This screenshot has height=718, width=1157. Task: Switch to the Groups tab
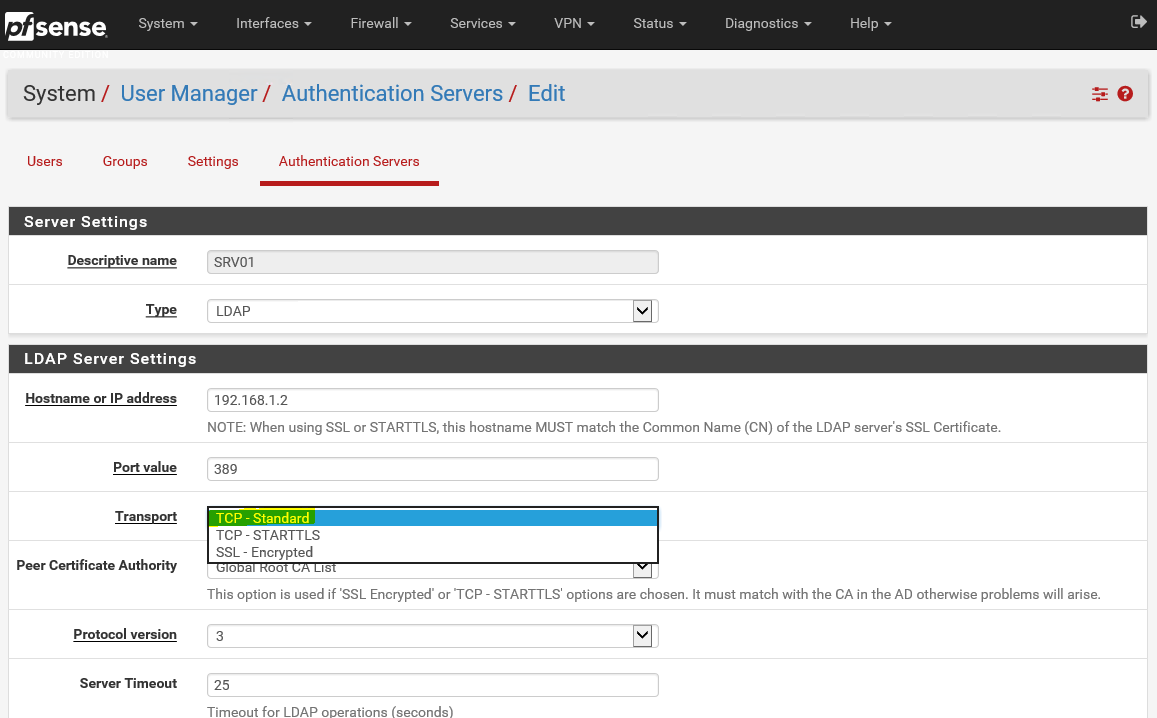coord(125,161)
